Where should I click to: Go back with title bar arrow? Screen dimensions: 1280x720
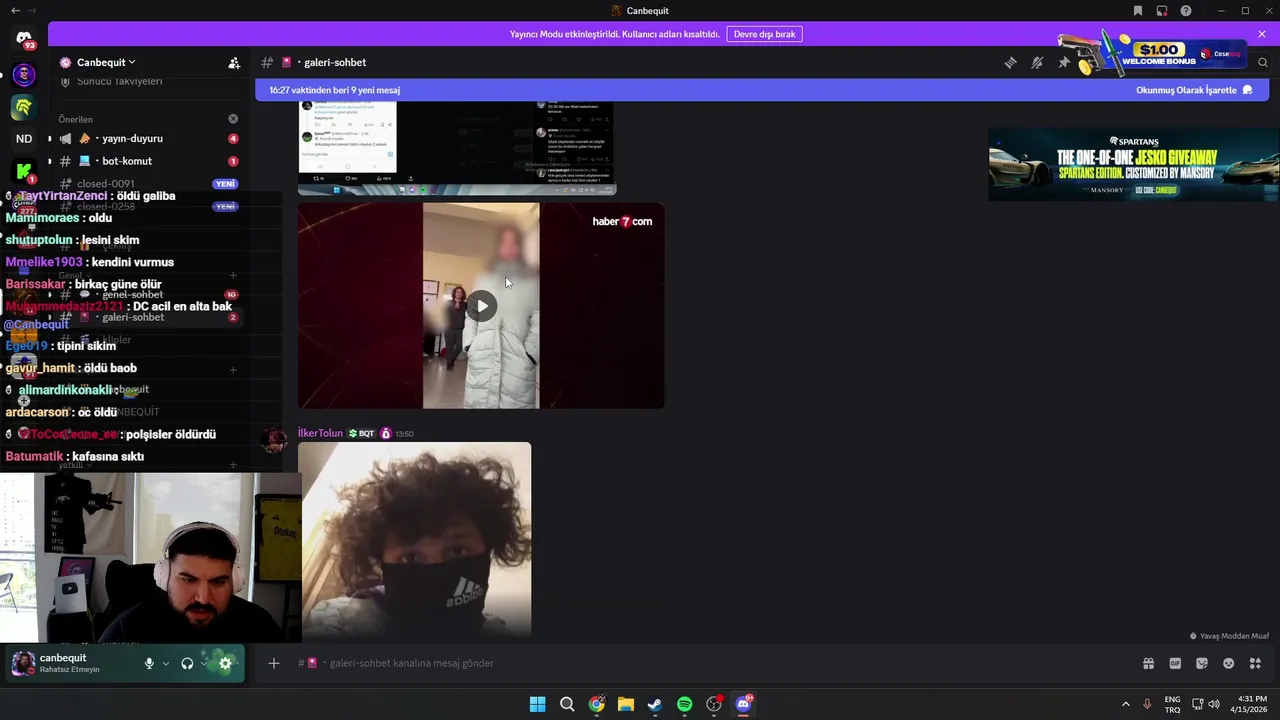[x=15, y=10]
